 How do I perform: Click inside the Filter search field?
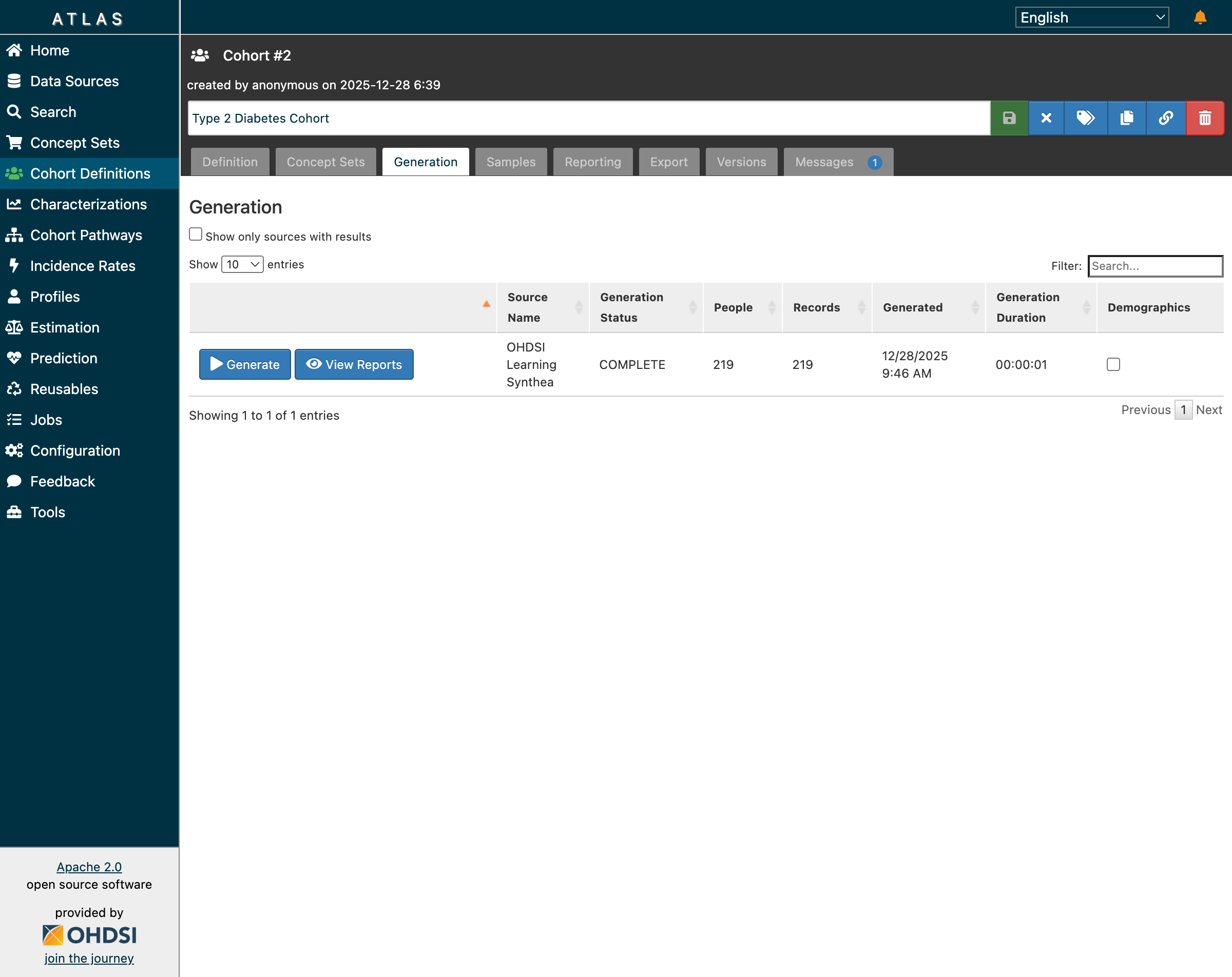tap(1155, 266)
